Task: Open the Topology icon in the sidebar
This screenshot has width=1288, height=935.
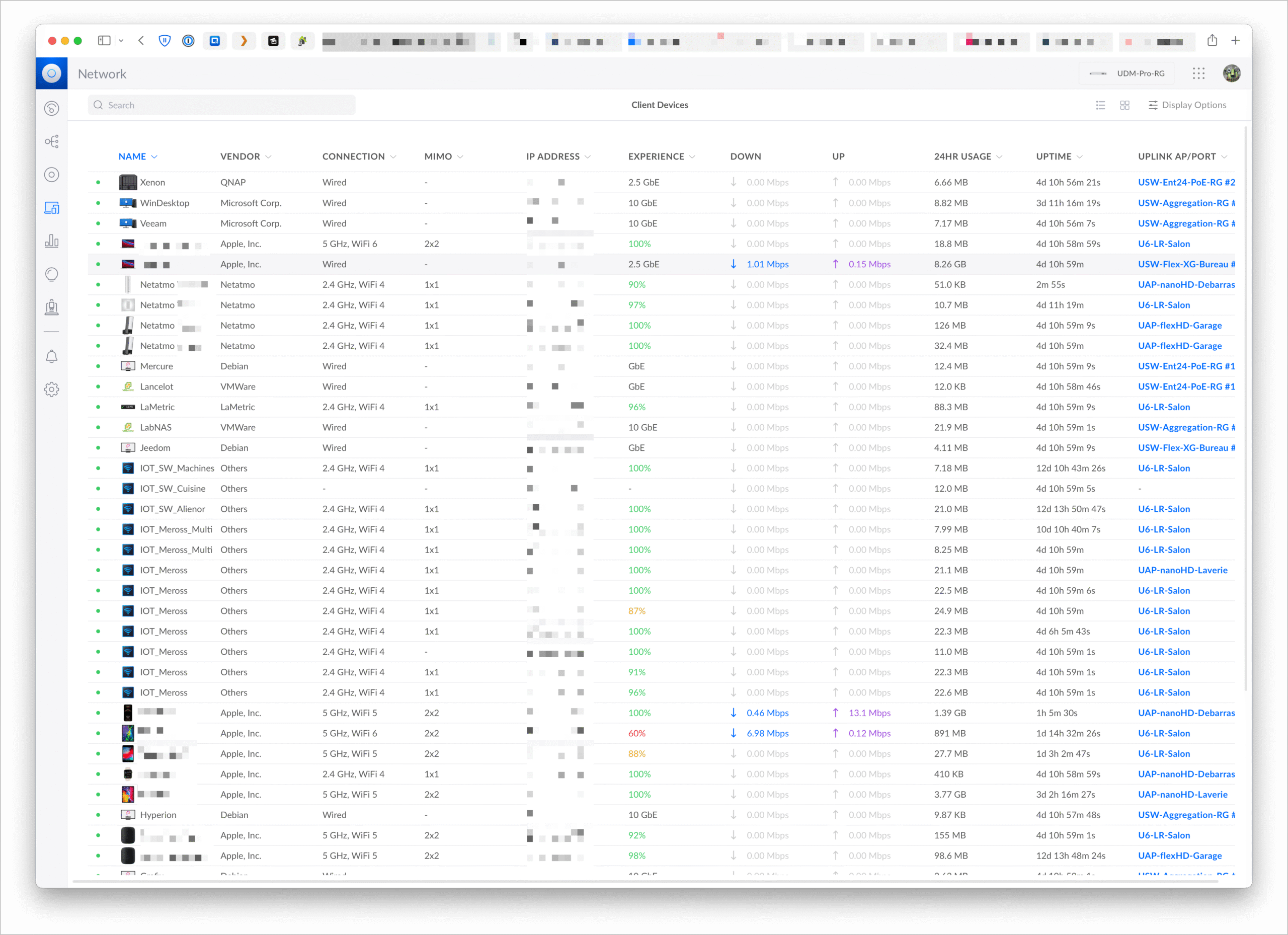Action: tap(52, 141)
